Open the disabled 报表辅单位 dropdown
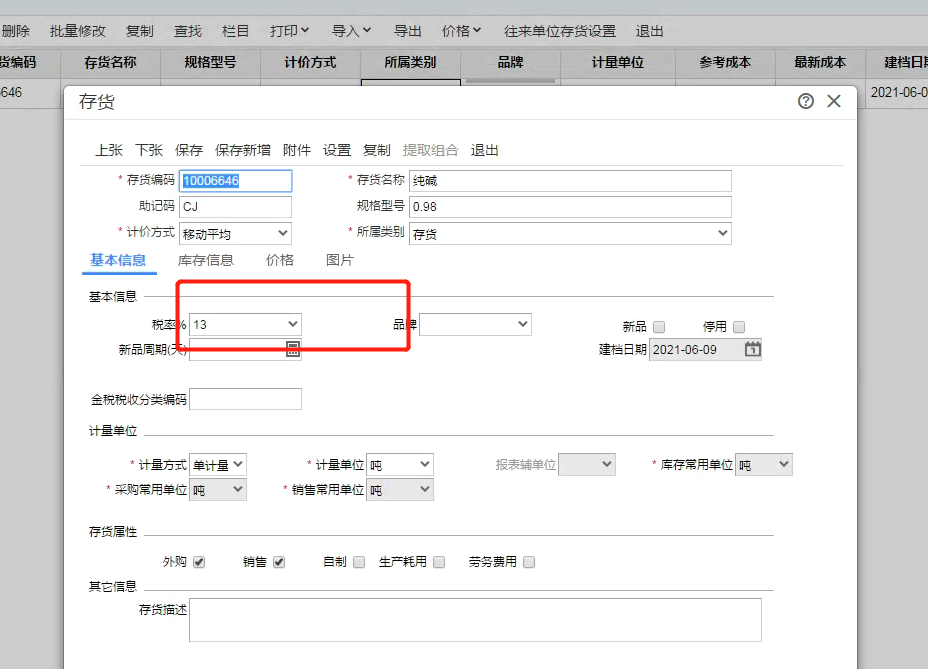928x669 pixels. (x=587, y=465)
